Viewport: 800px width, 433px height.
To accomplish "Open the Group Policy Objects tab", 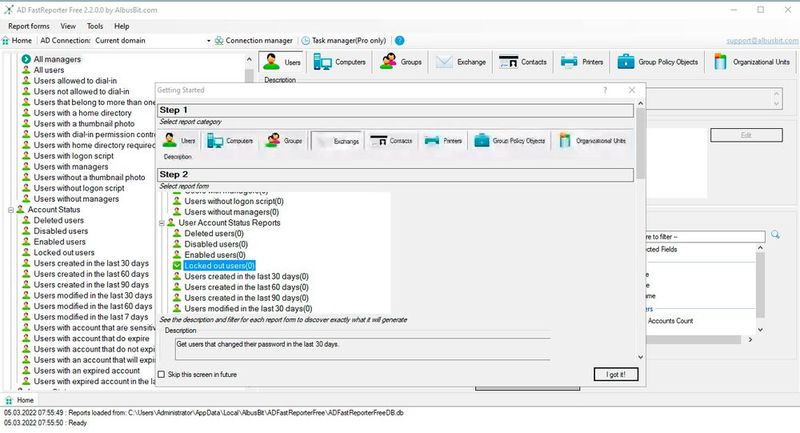I will tap(658, 62).
